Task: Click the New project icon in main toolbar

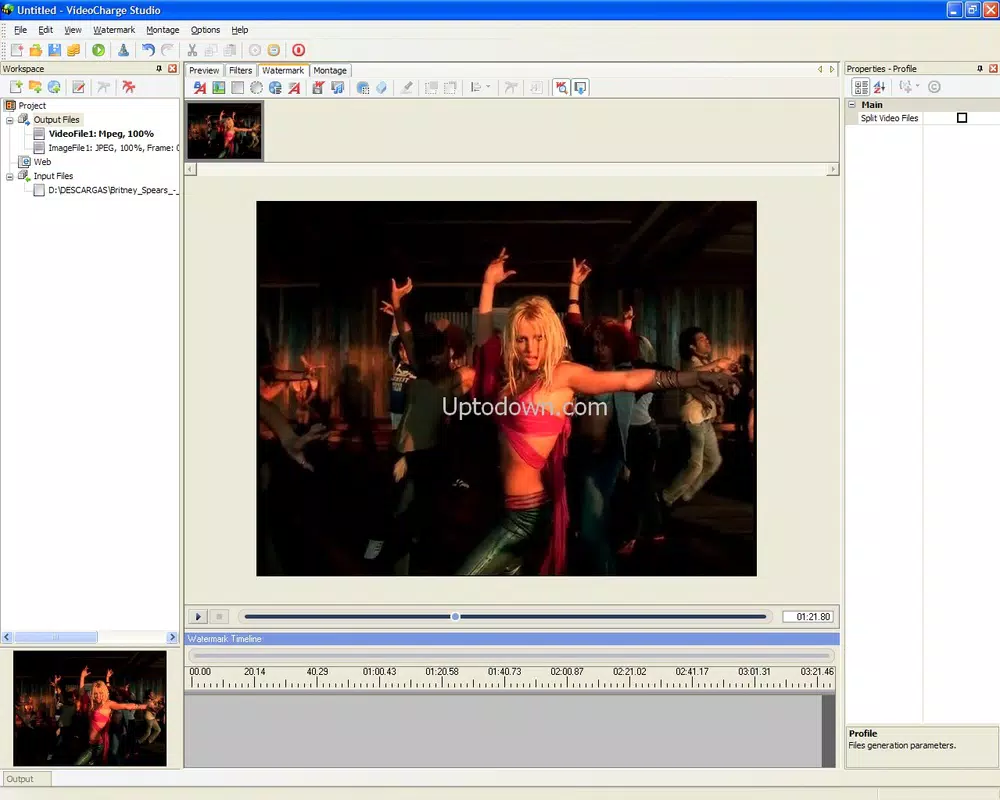Action: pyautogui.click(x=17, y=50)
